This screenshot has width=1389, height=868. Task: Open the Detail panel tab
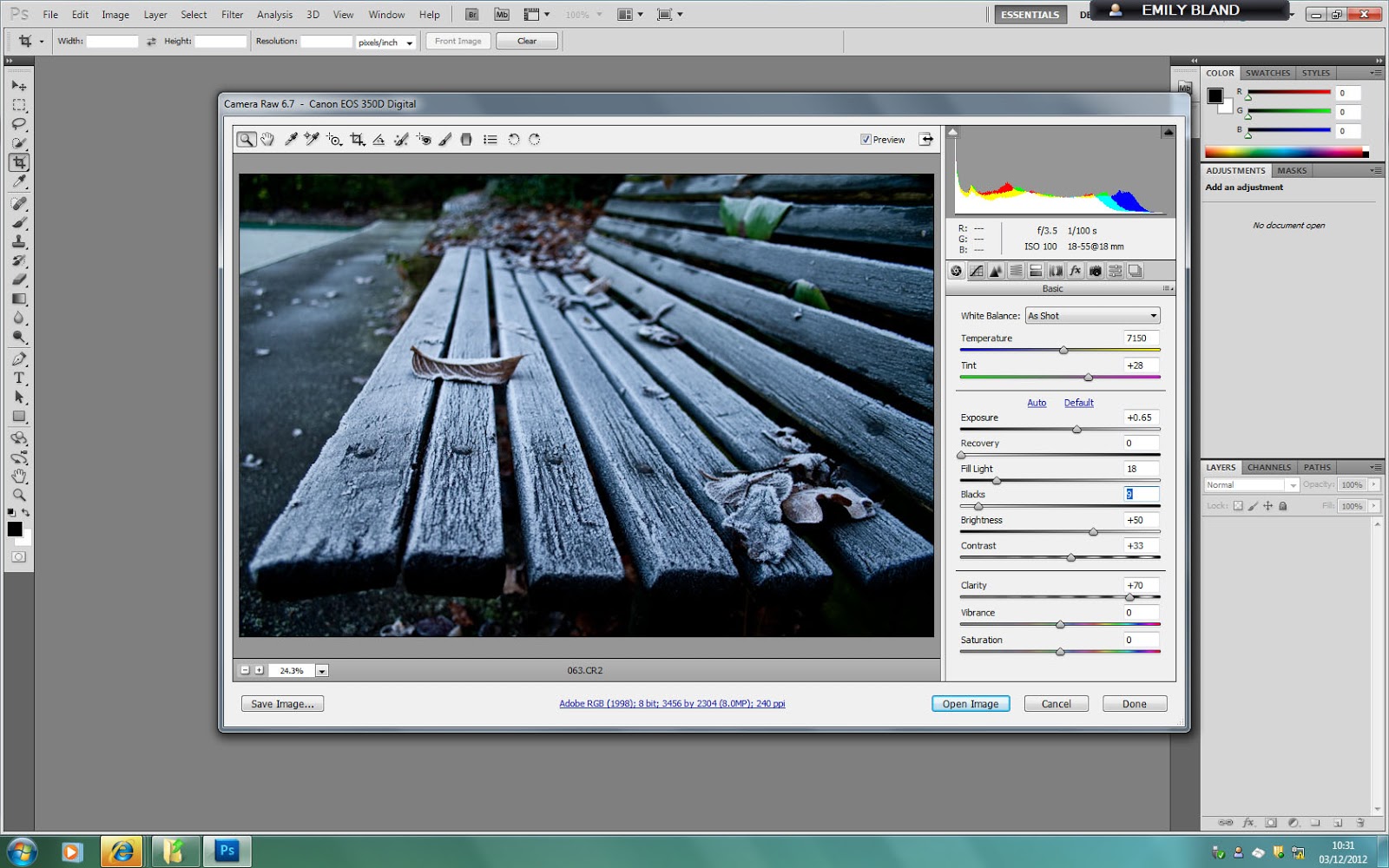click(996, 271)
